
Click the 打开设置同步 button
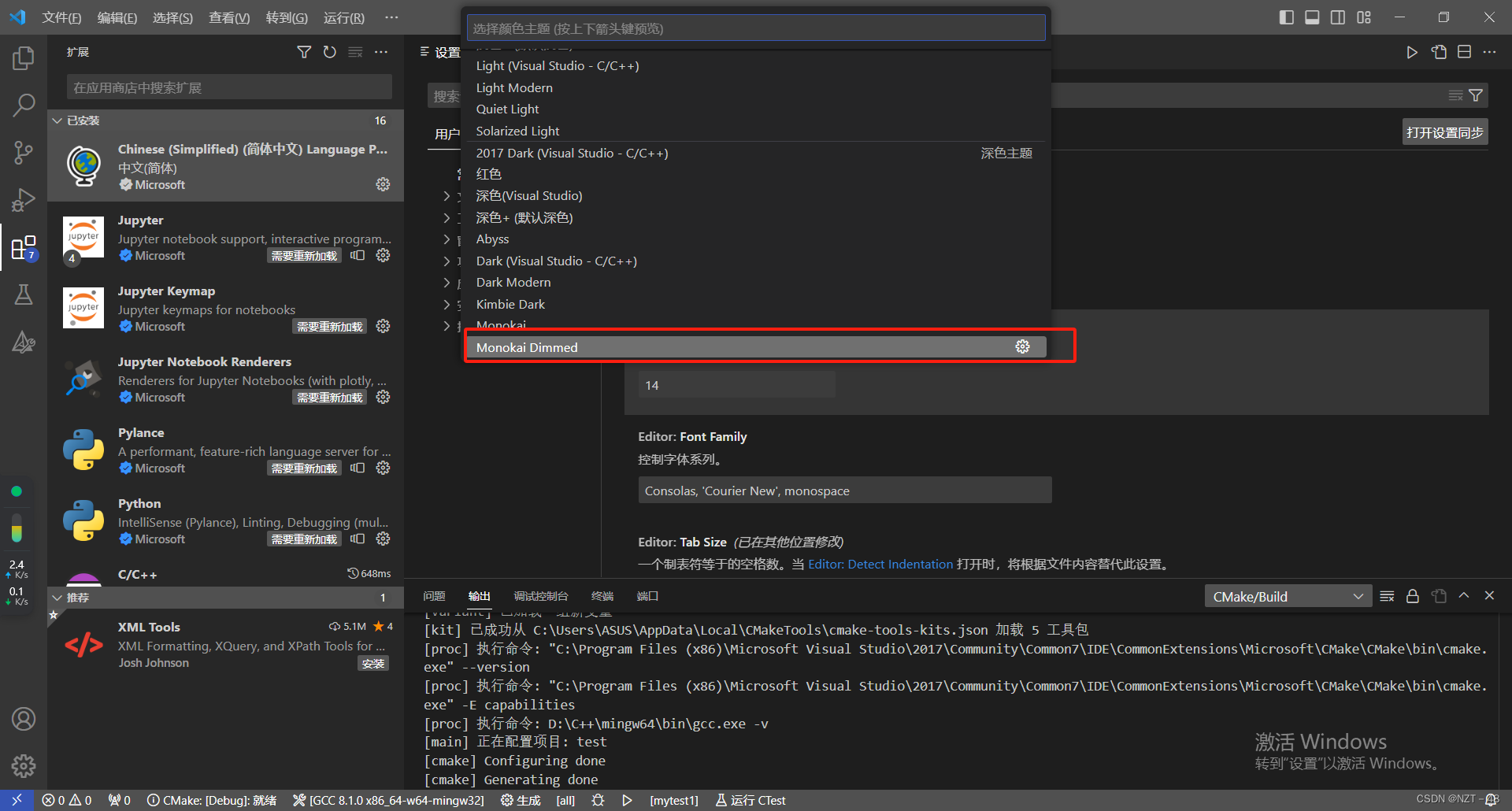[x=1445, y=132]
